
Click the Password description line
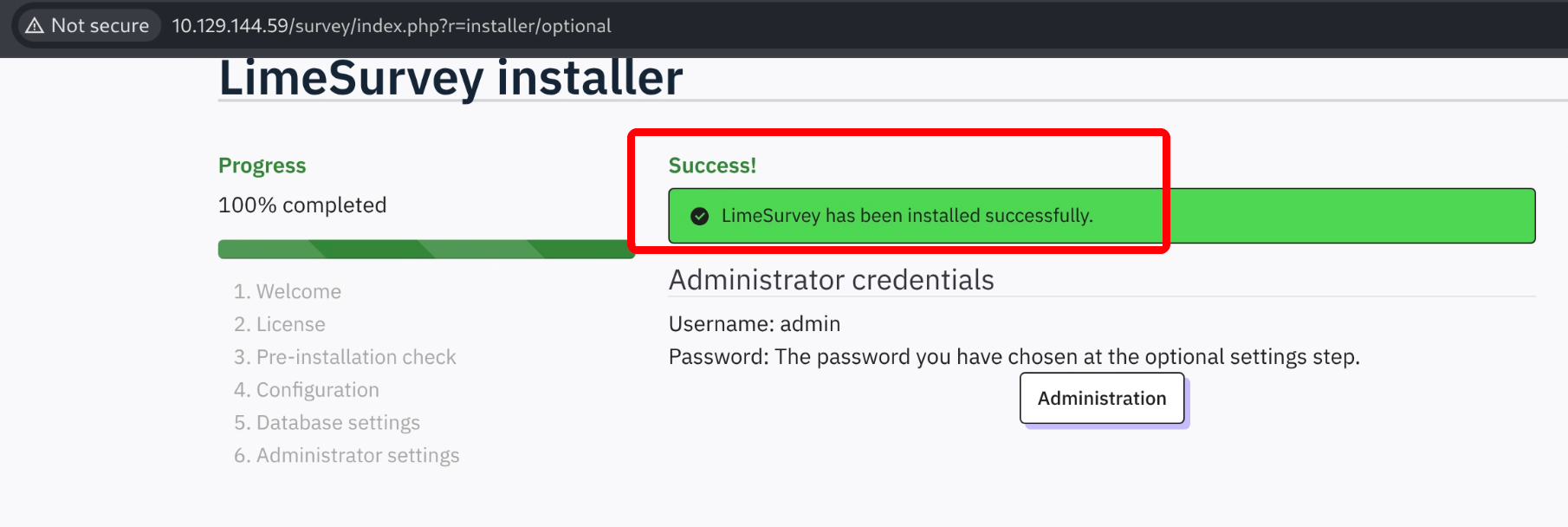1014,357
